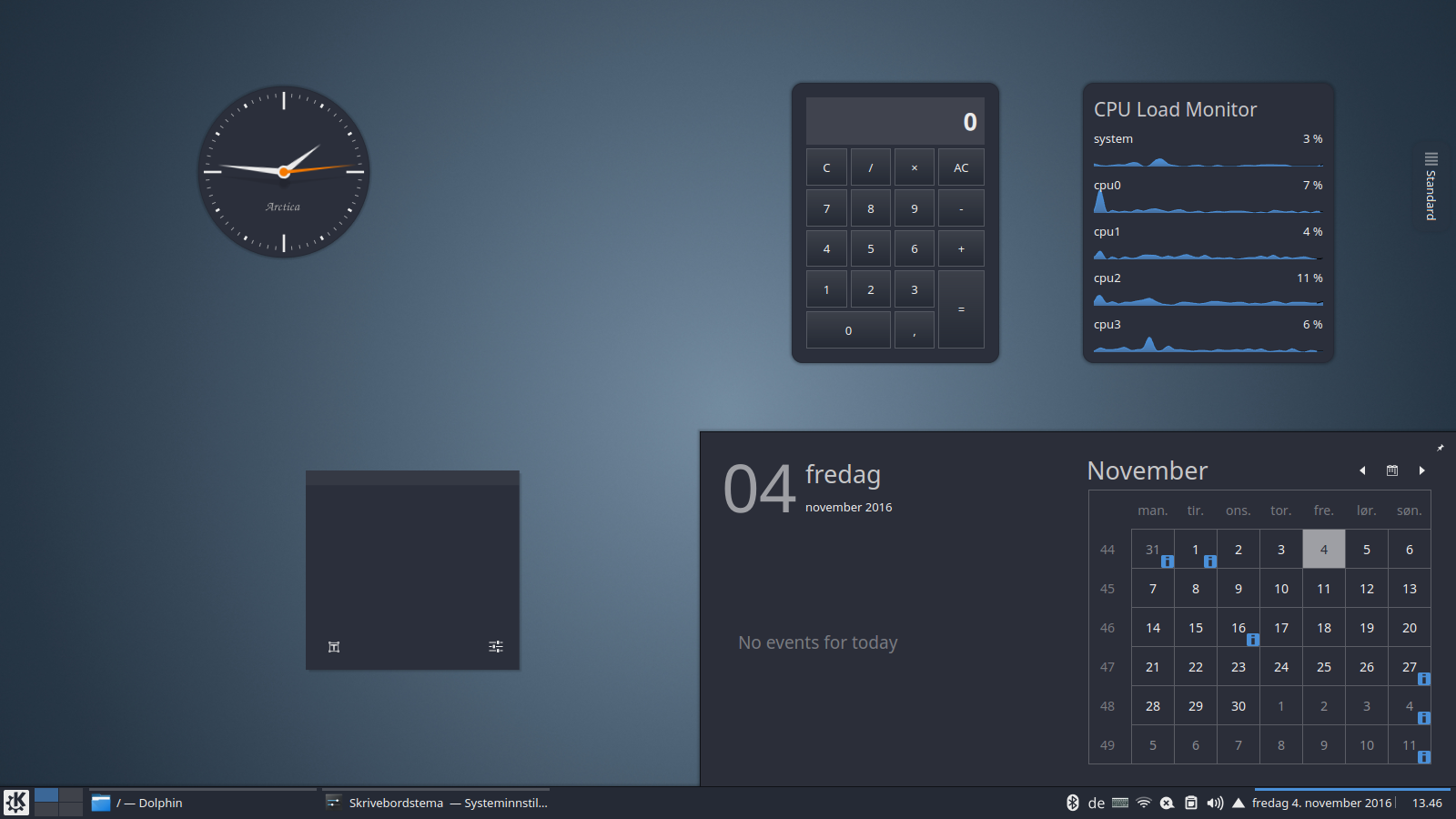The image size is (1456, 819).
Task: Select October 31 in calendar
Action: 1153,549
